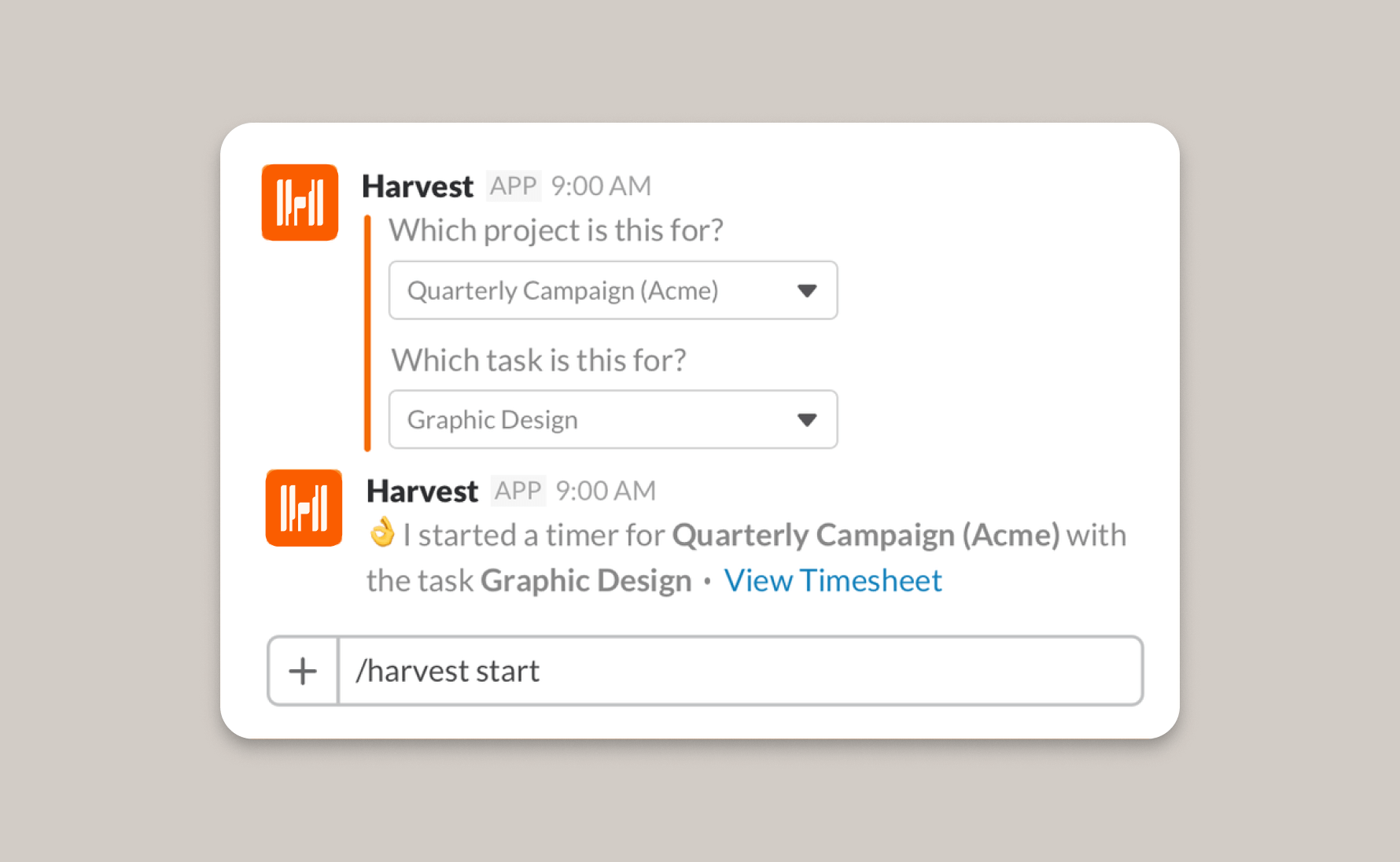
Task: Open the Graphic Design task dropdown
Action: 613,419
